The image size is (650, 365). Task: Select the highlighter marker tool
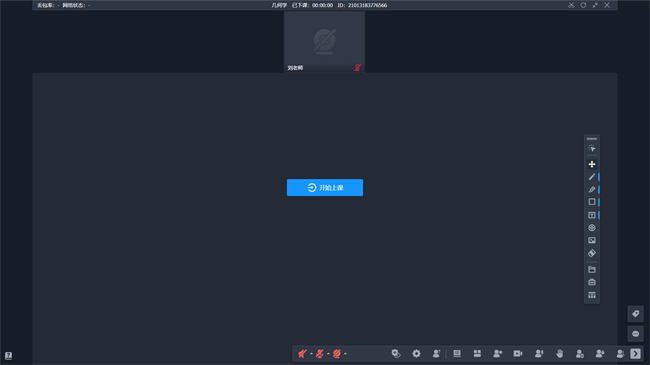[592, 190]
